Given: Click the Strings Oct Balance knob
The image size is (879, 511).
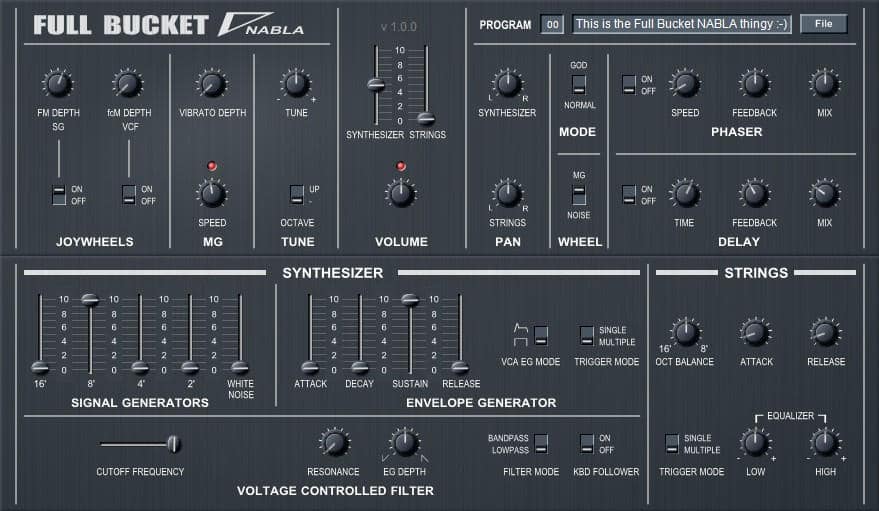Looking at the screenshot, I should coord(685,333).
